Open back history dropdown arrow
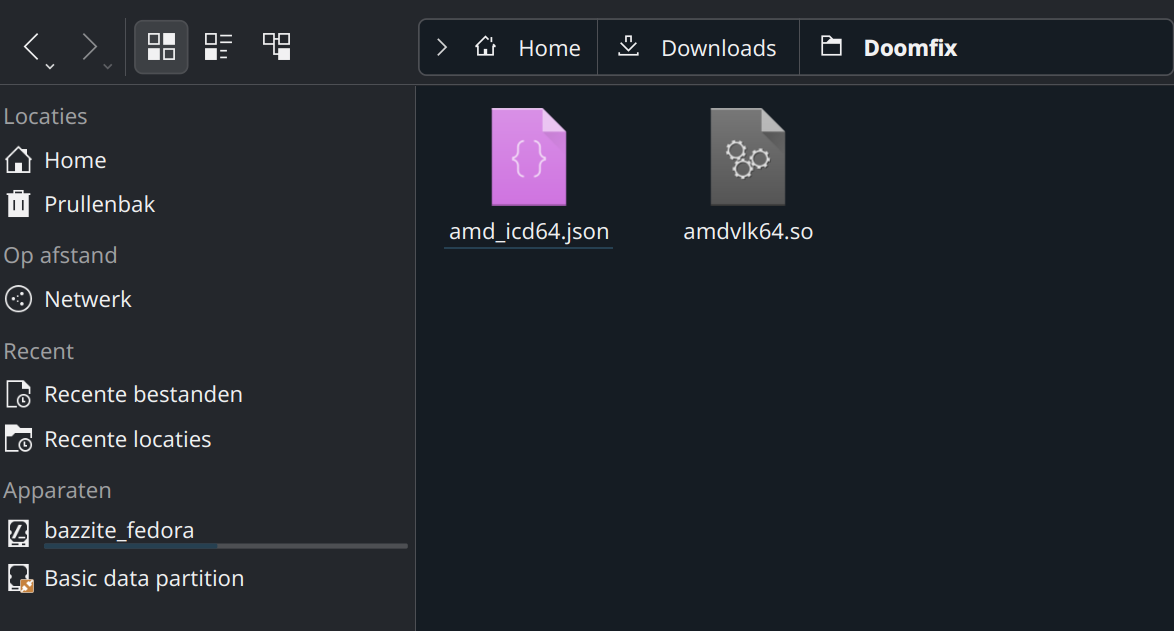This screenshot has width=1174, height=631. [50, 67]
